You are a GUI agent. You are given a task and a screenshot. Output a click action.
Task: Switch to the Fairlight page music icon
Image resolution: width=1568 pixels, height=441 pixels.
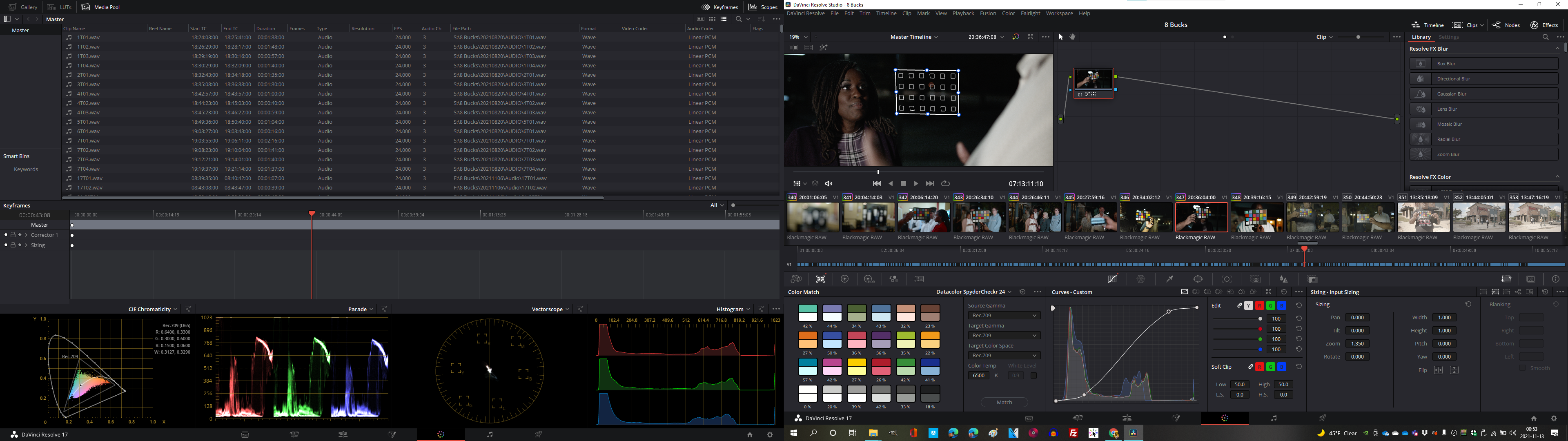click(x=1274, y=418)
